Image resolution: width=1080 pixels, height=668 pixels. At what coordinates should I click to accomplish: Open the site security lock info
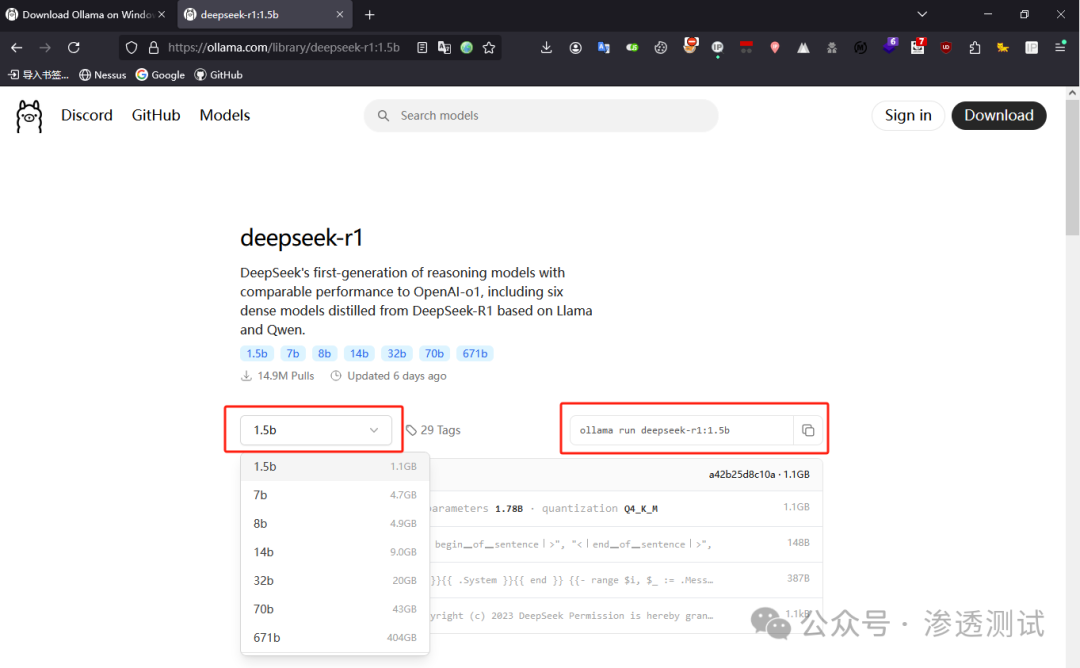click(154, 48)
